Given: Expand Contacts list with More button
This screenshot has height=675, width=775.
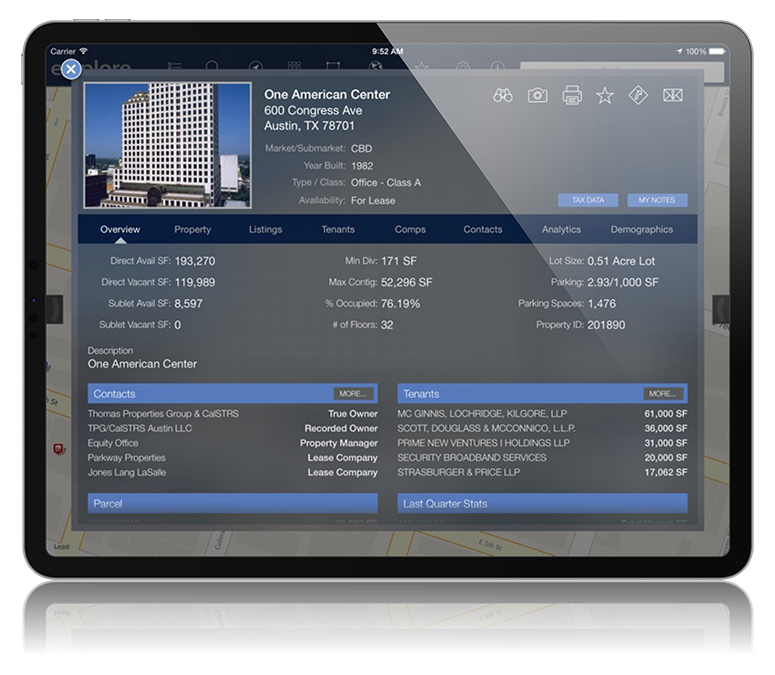Looking at the screenshot, I should [x=353, y=394].
